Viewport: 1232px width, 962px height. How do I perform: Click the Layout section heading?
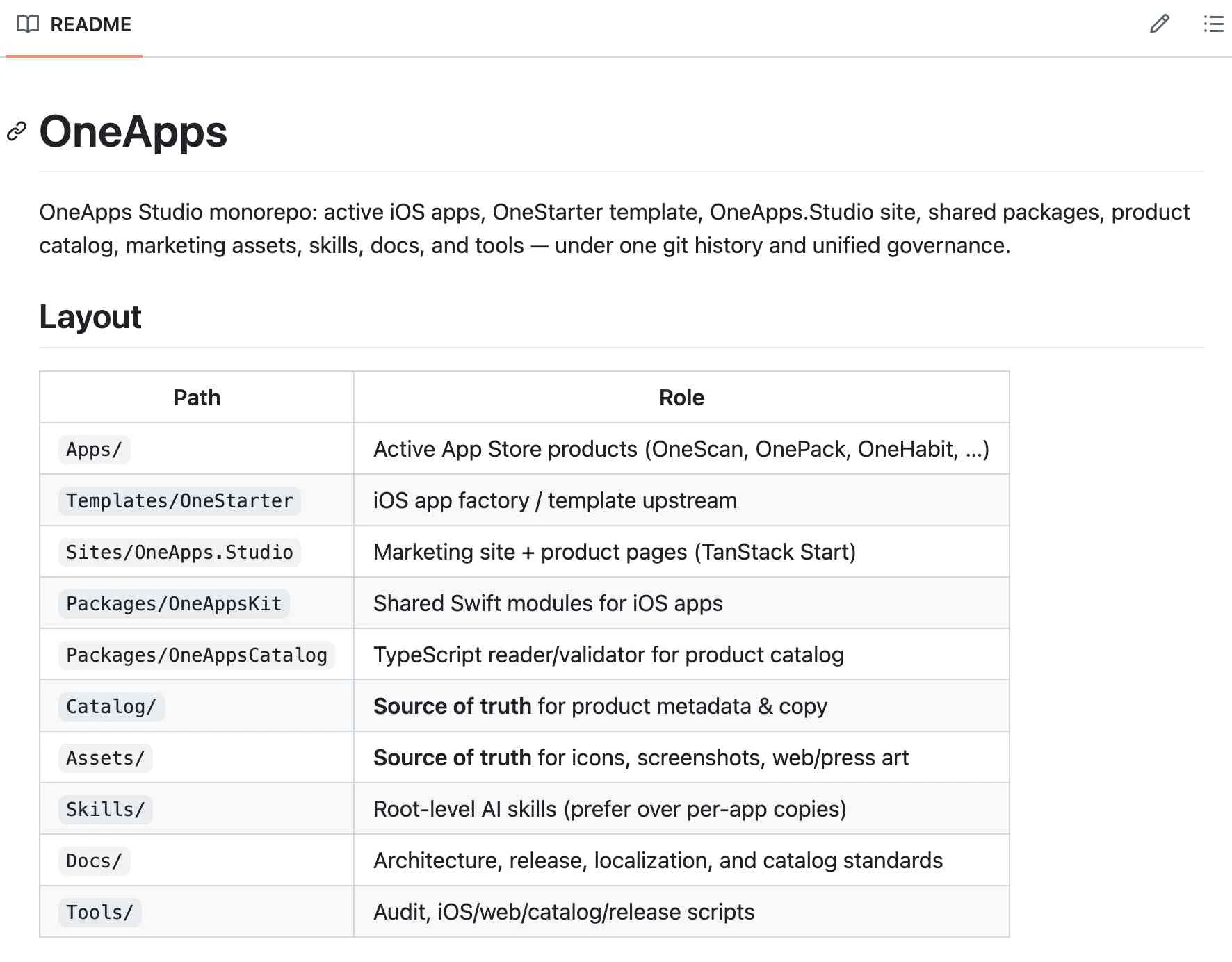point(90,317)
